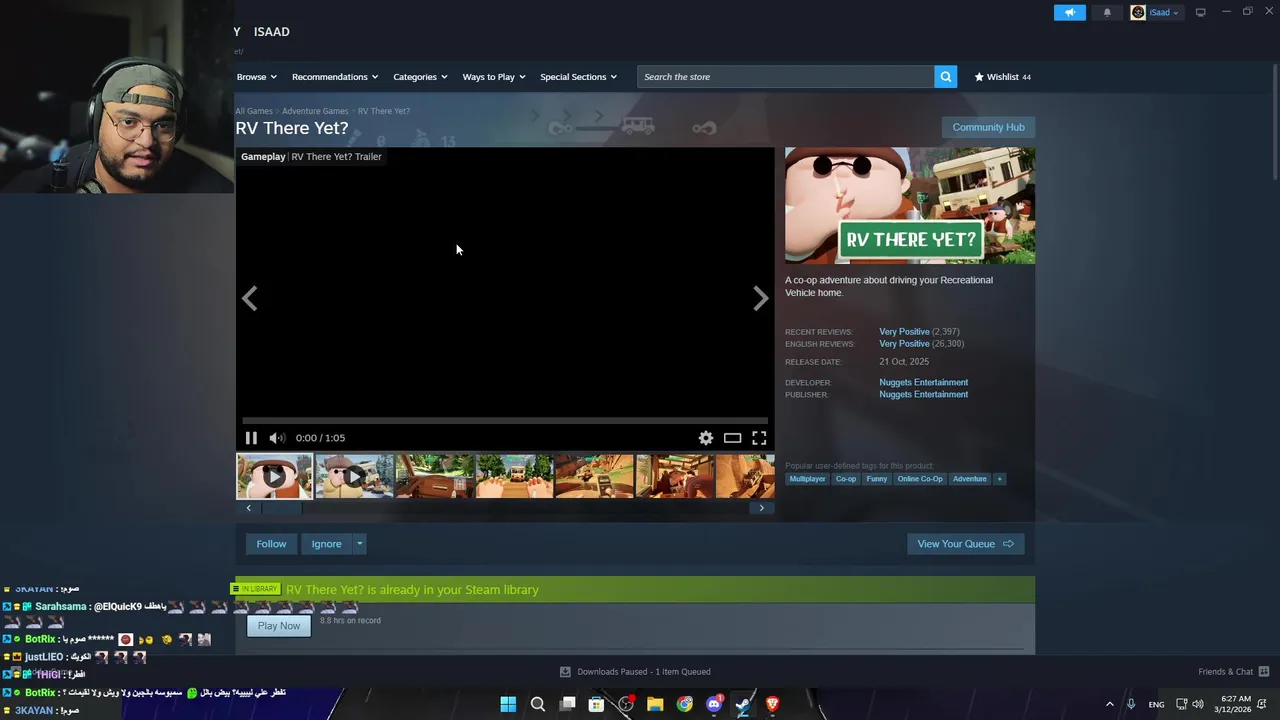Open the iSaad account dropdown
1280x720 pixels.
[1155, 12]
